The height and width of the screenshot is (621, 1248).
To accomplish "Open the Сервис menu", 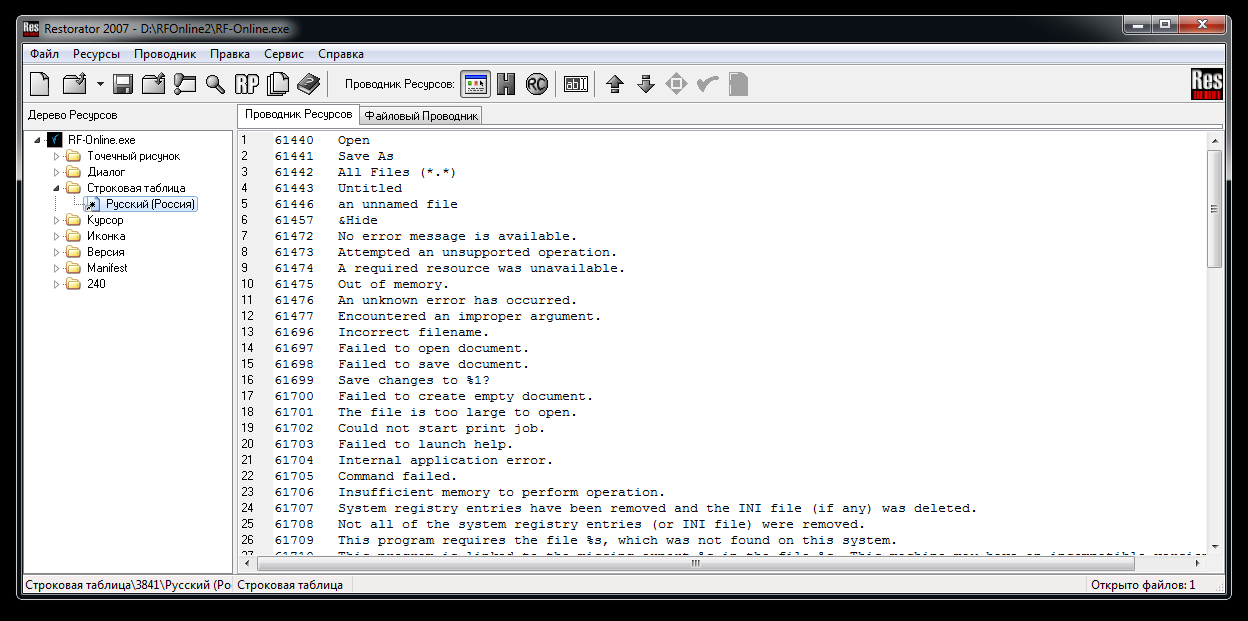I will coord(284,54).
